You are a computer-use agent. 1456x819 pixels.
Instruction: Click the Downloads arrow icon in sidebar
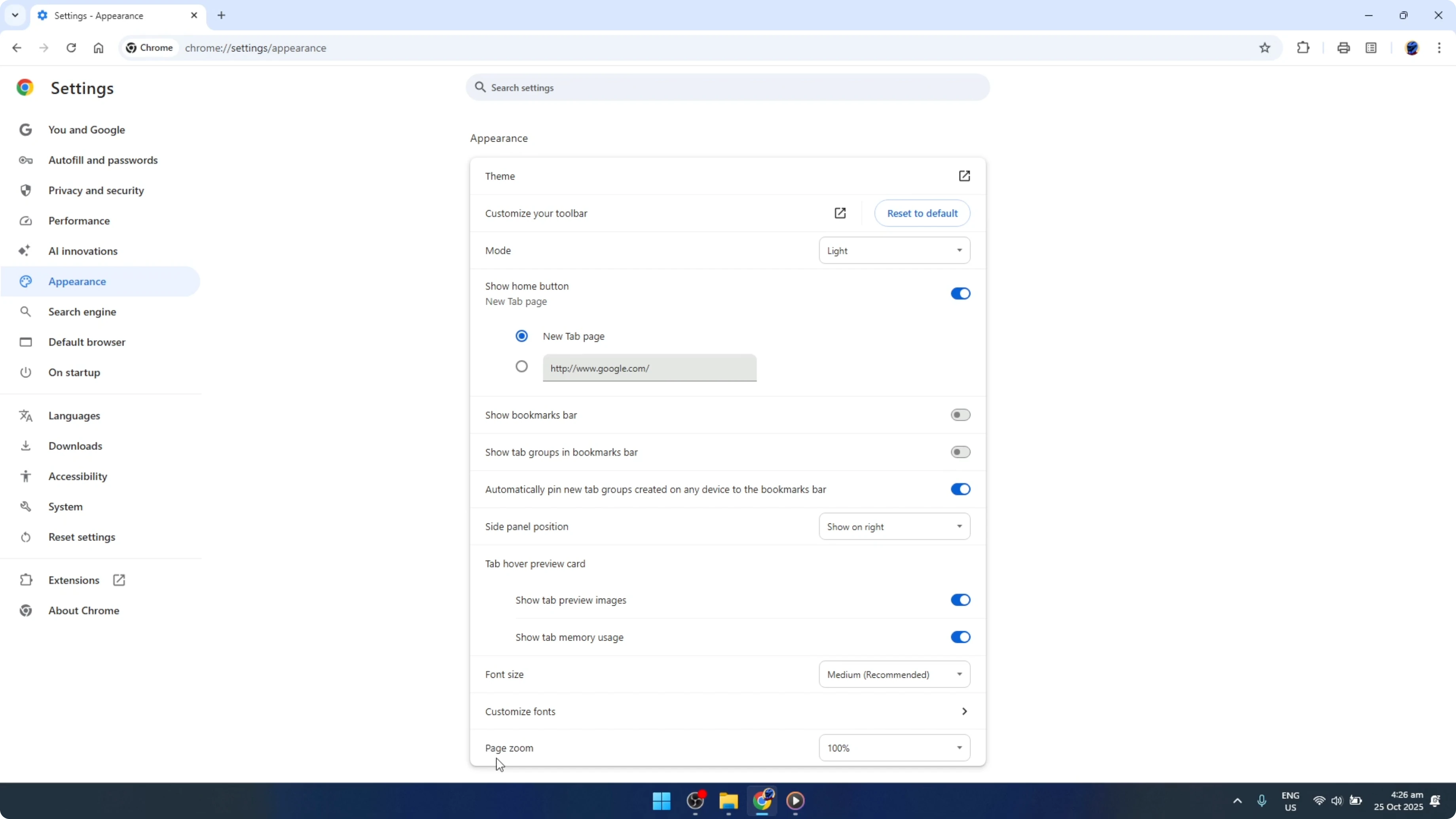click(x=25, y=446)
